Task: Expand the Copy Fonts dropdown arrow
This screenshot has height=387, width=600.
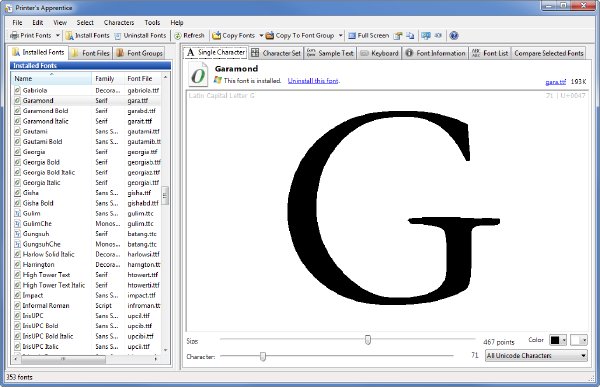Action: tap(261, 36)
